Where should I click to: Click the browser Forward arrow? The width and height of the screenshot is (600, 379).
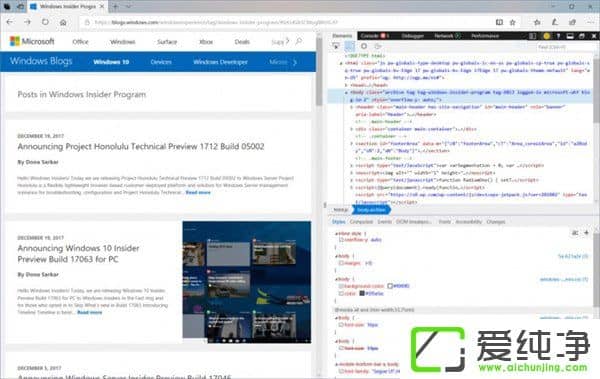27,22
